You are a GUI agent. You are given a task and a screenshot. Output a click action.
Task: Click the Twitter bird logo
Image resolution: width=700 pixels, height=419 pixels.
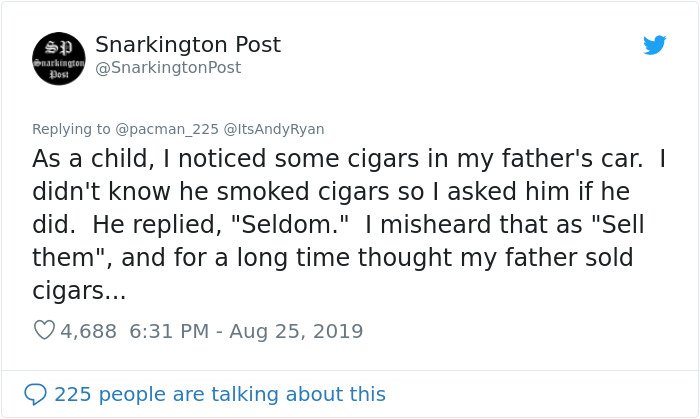[654, 45]
